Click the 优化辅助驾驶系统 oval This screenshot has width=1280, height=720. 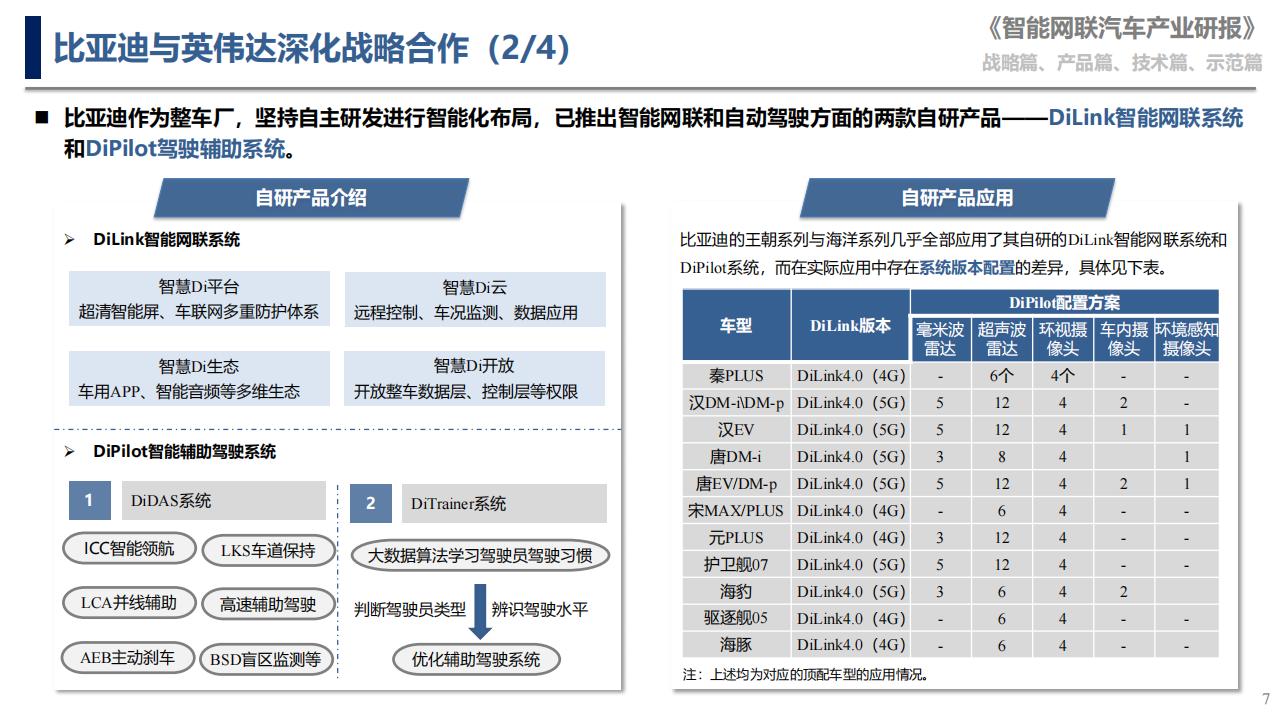point(476,659)
